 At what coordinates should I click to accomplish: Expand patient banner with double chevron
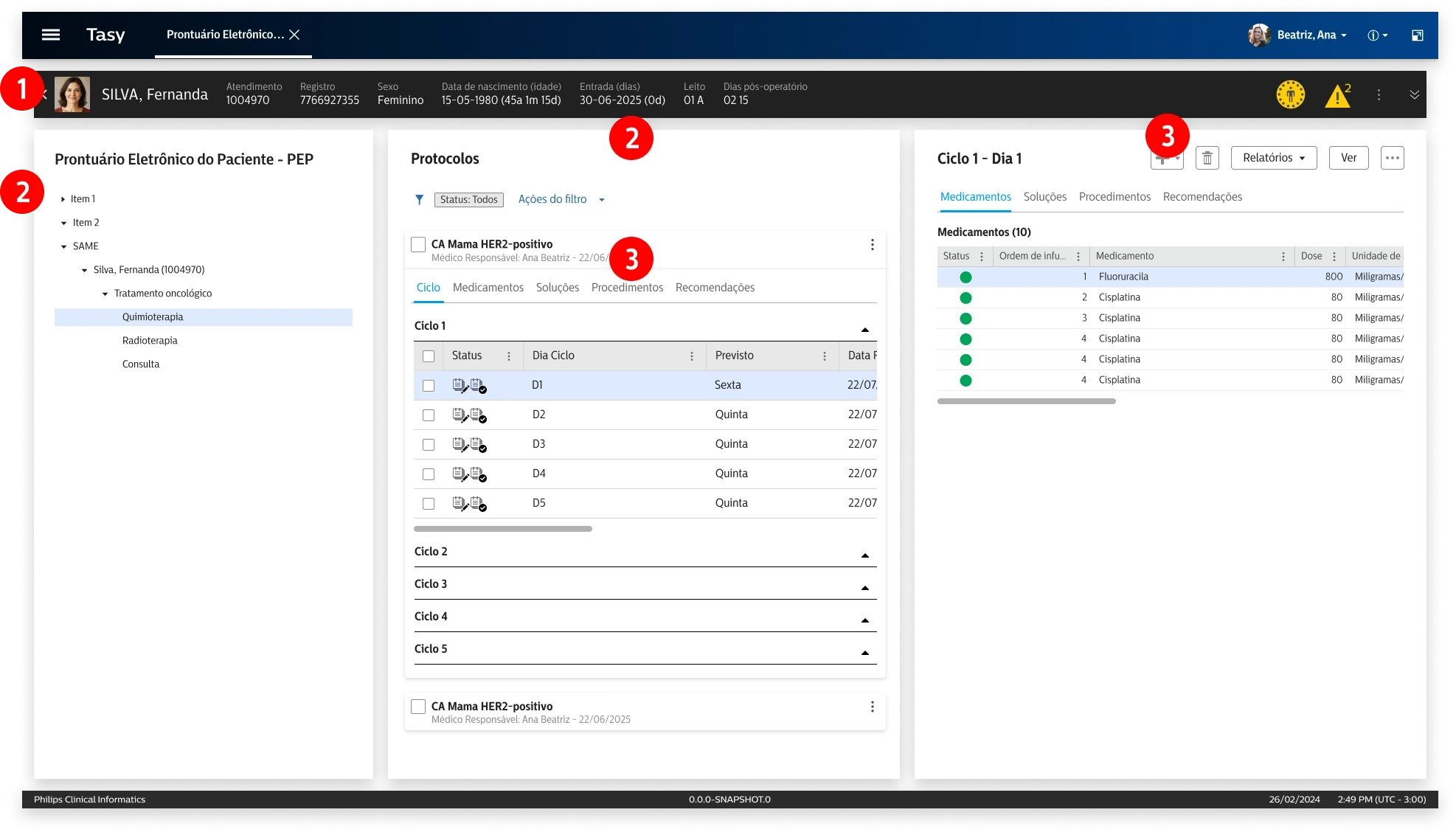coord(1414,94)
